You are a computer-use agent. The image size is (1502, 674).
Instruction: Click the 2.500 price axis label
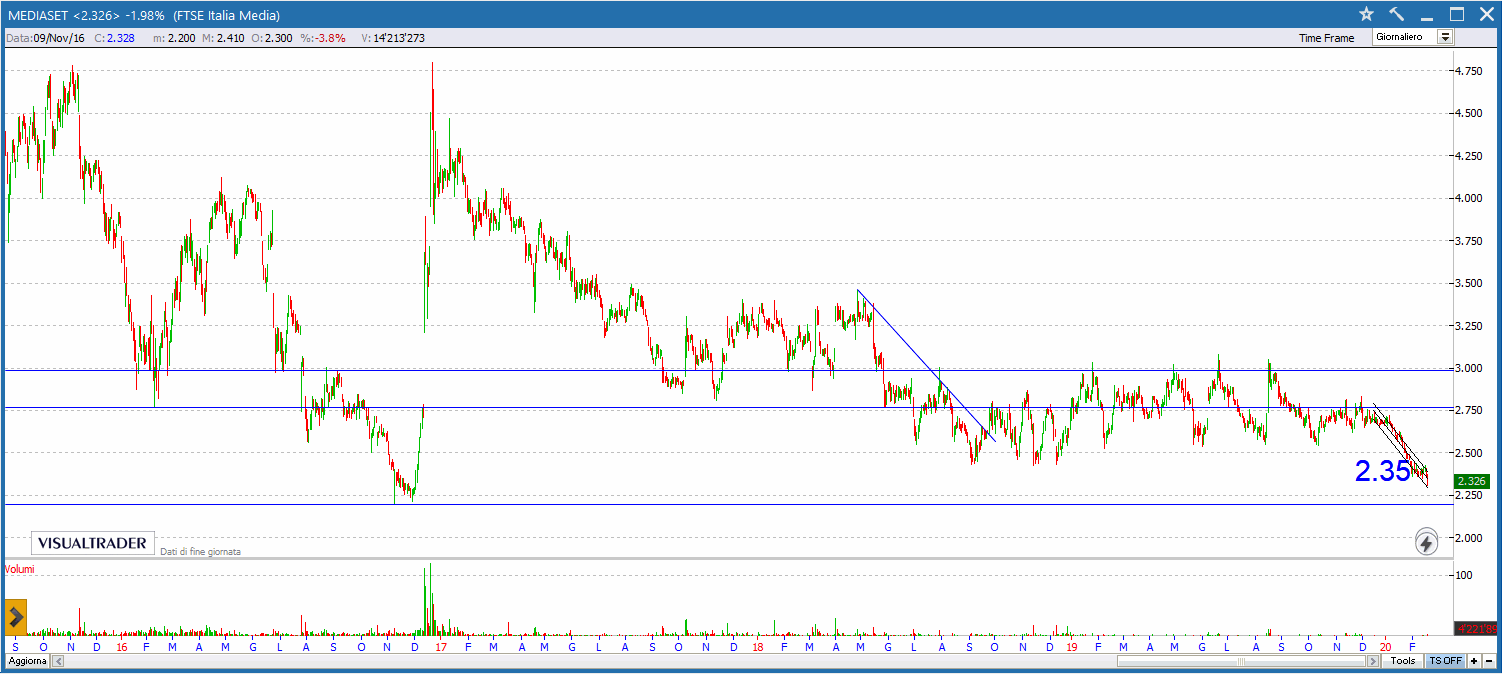(1469, 453)
